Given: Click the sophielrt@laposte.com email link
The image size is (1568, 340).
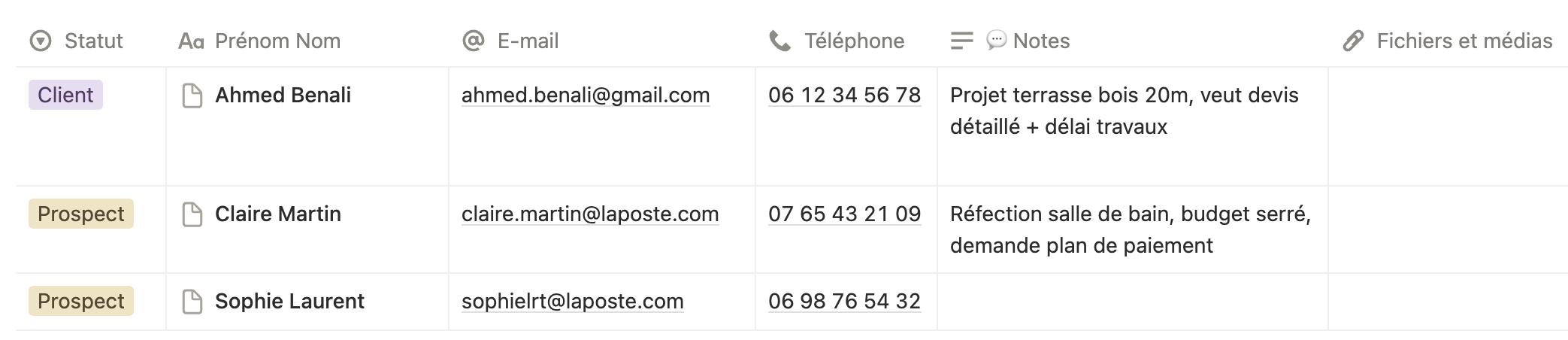Looking at the screenshot, I should (572, 302).
